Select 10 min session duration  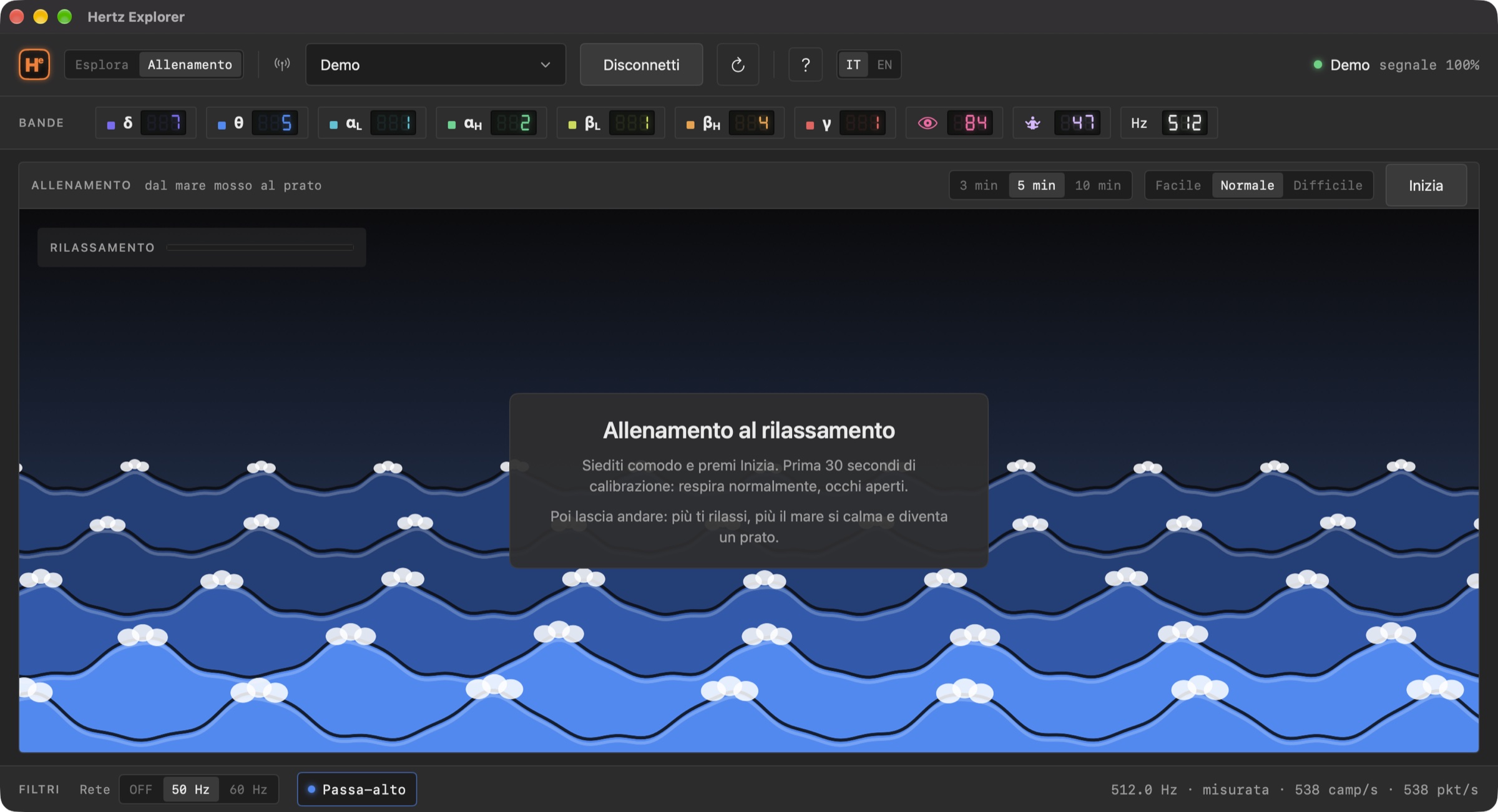[x=1098, y=185]
